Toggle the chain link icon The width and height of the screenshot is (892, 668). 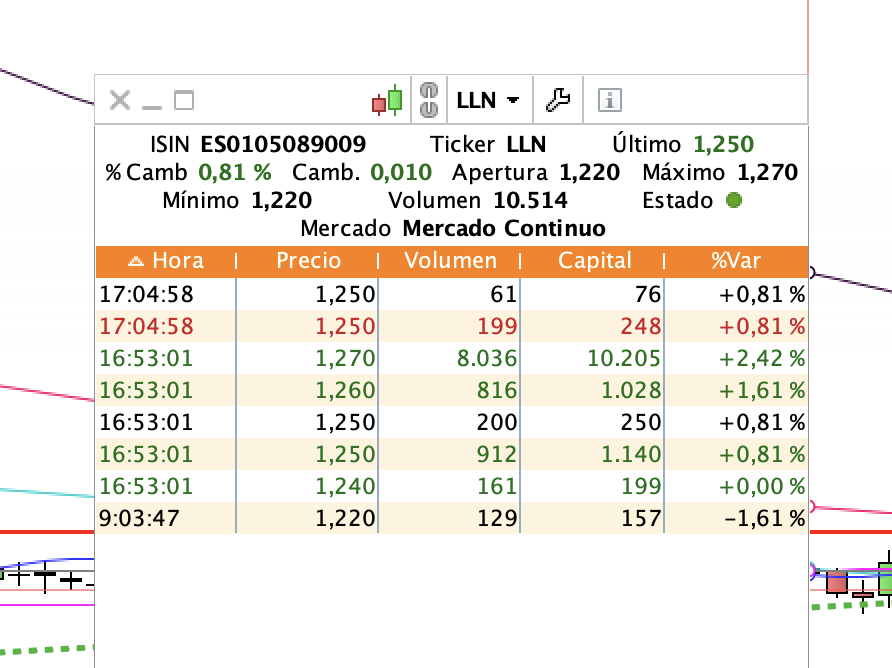point(429,100)
